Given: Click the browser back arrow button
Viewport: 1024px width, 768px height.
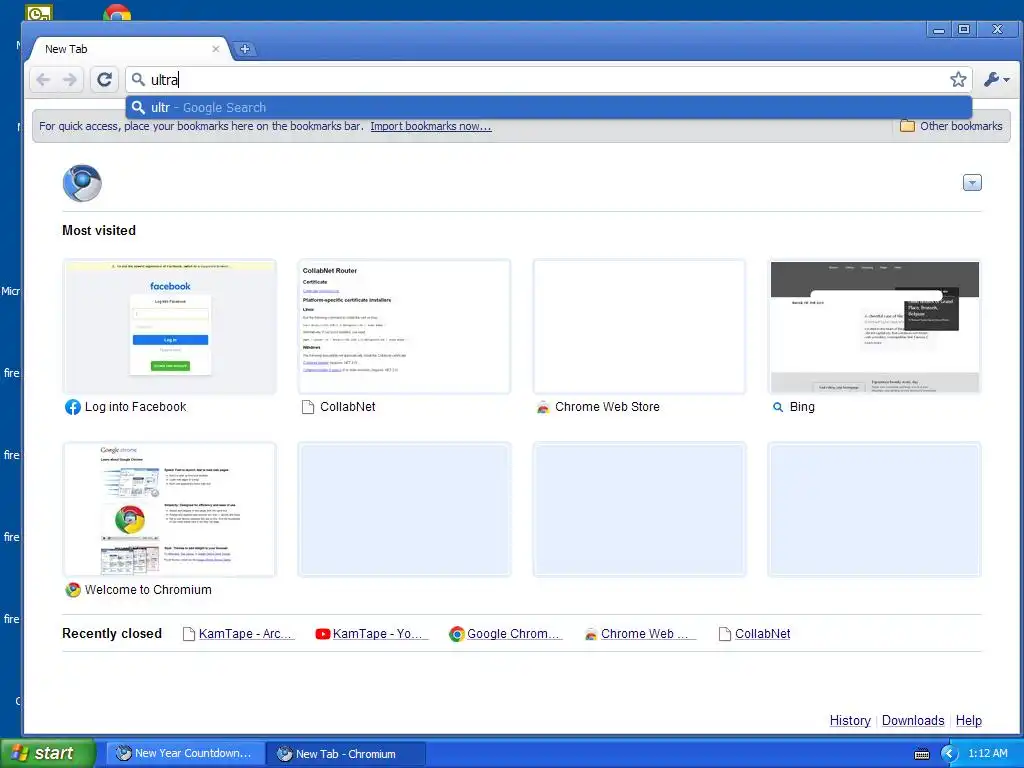Looking at the screenshot, I should 43,80.
